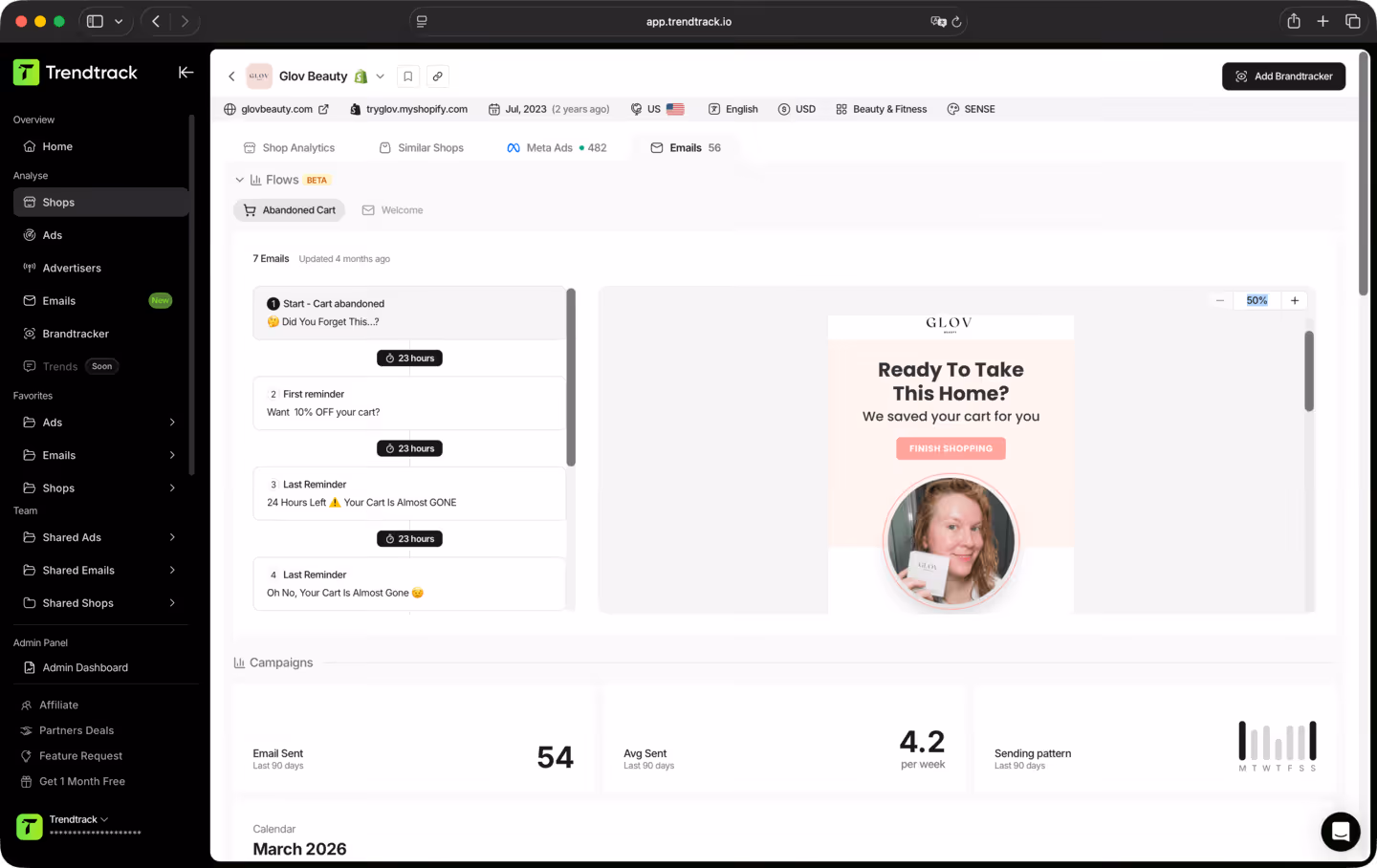Open the Meta Ads tab
This screenshot has width=1377, height=868.
[x=549, y=147]
